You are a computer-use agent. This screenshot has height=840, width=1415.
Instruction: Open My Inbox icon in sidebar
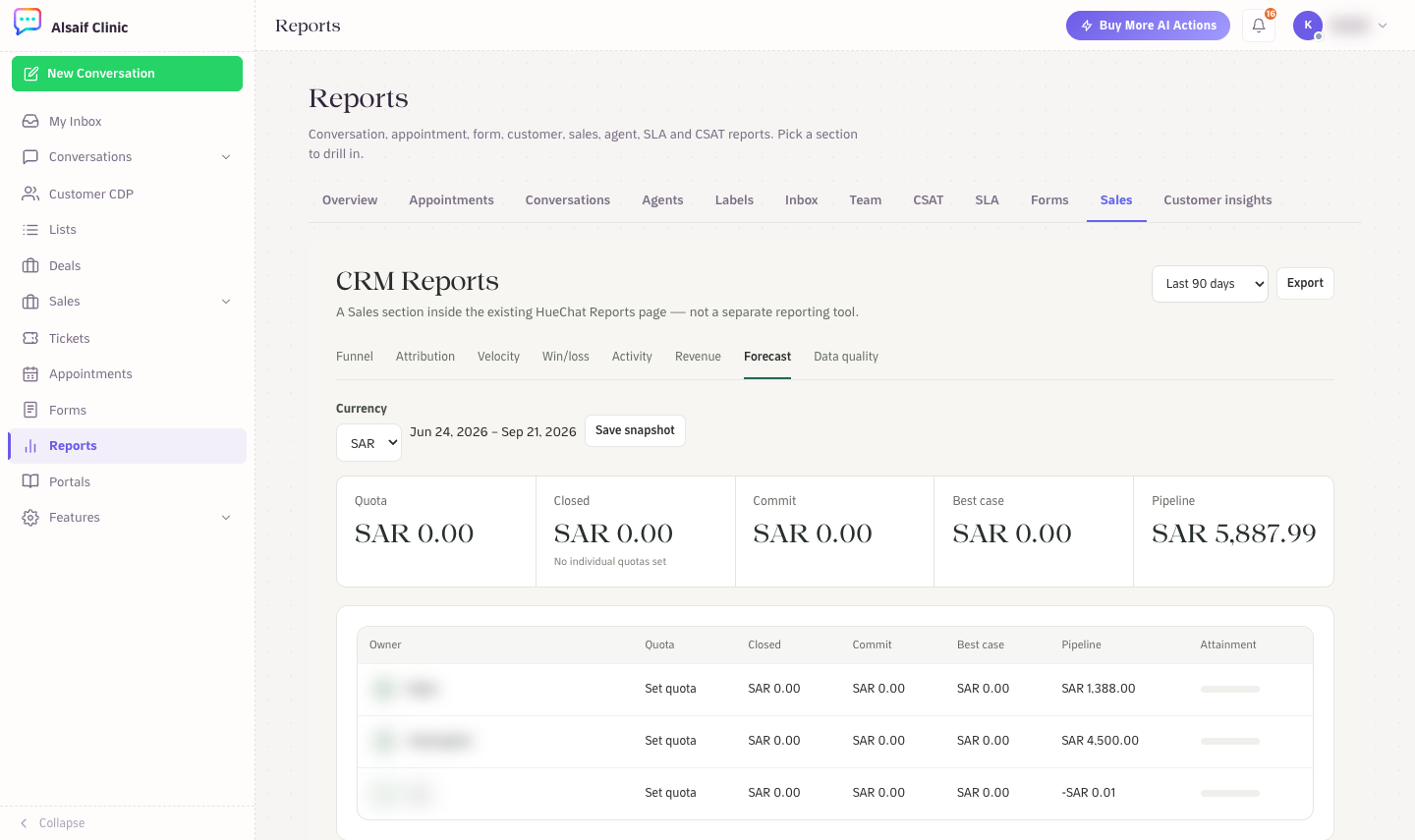pos(30,121)
